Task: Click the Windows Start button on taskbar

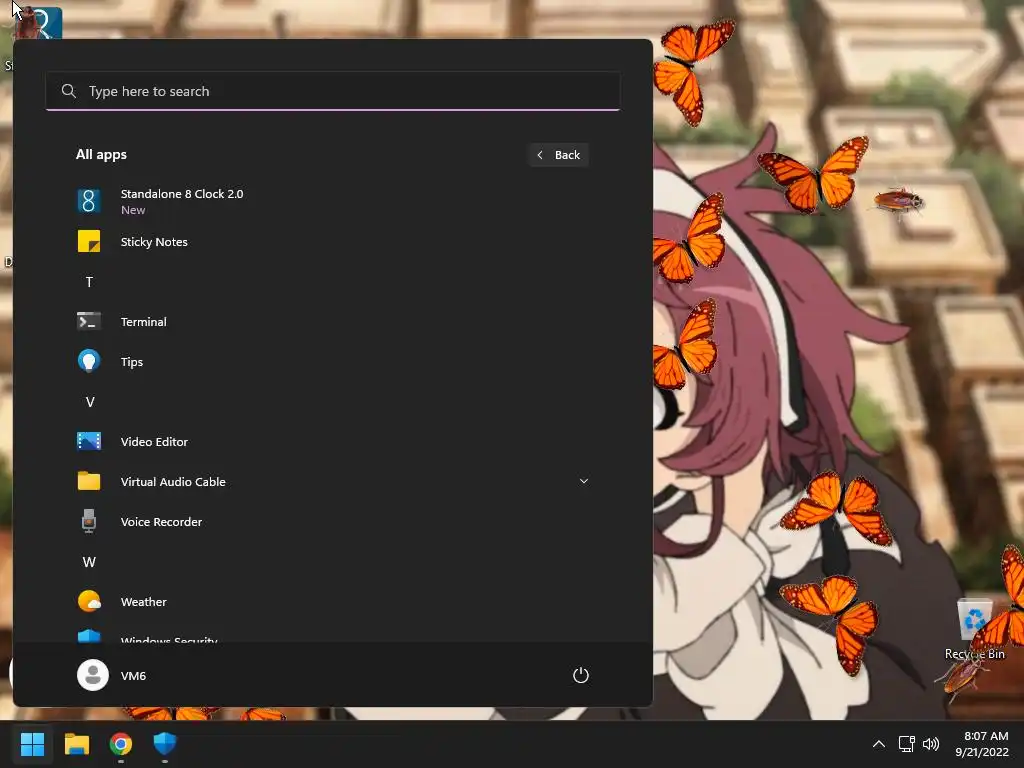Action: [x=32, y=744]
